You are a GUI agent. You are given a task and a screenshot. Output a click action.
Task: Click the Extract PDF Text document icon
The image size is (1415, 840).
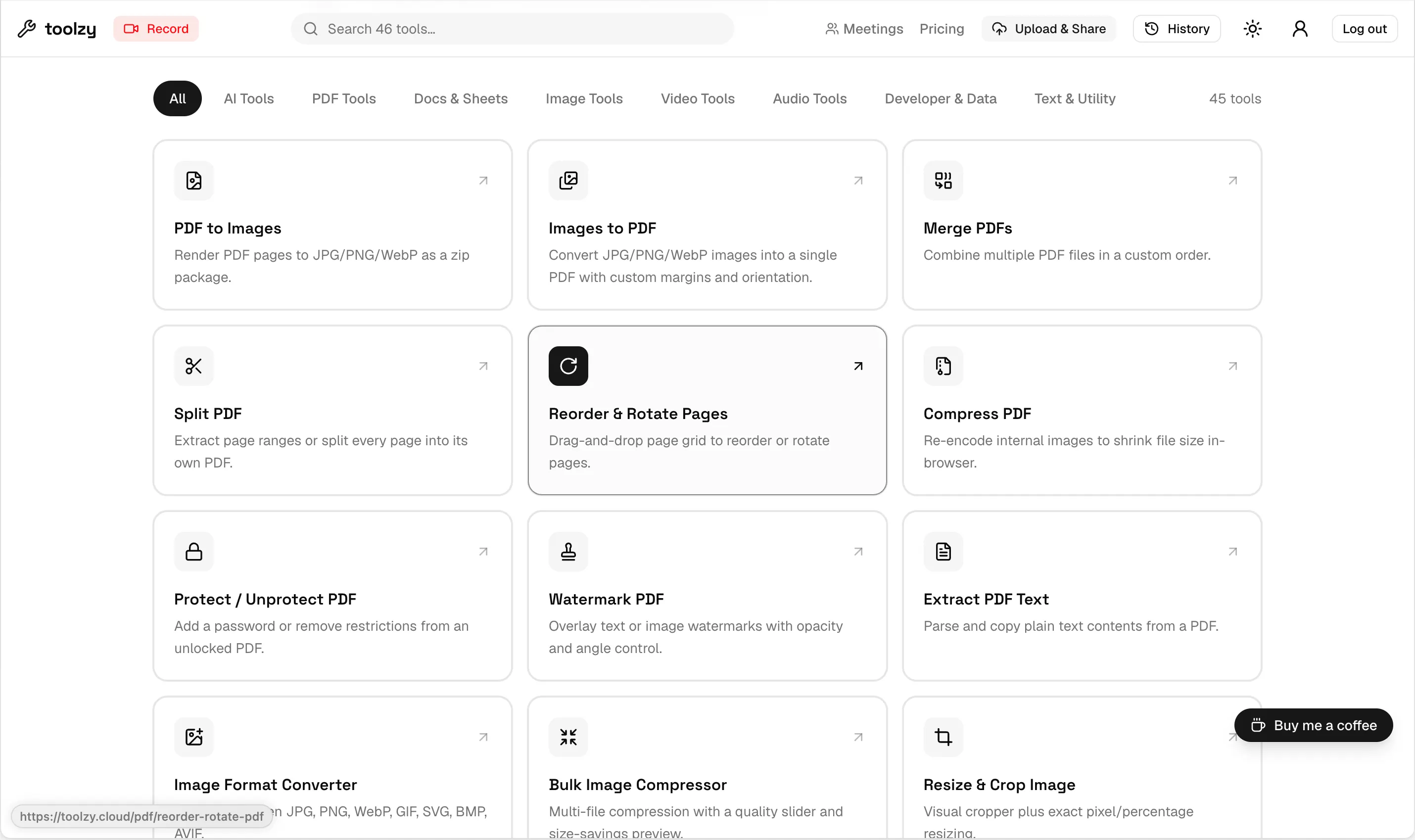(943, 552)
